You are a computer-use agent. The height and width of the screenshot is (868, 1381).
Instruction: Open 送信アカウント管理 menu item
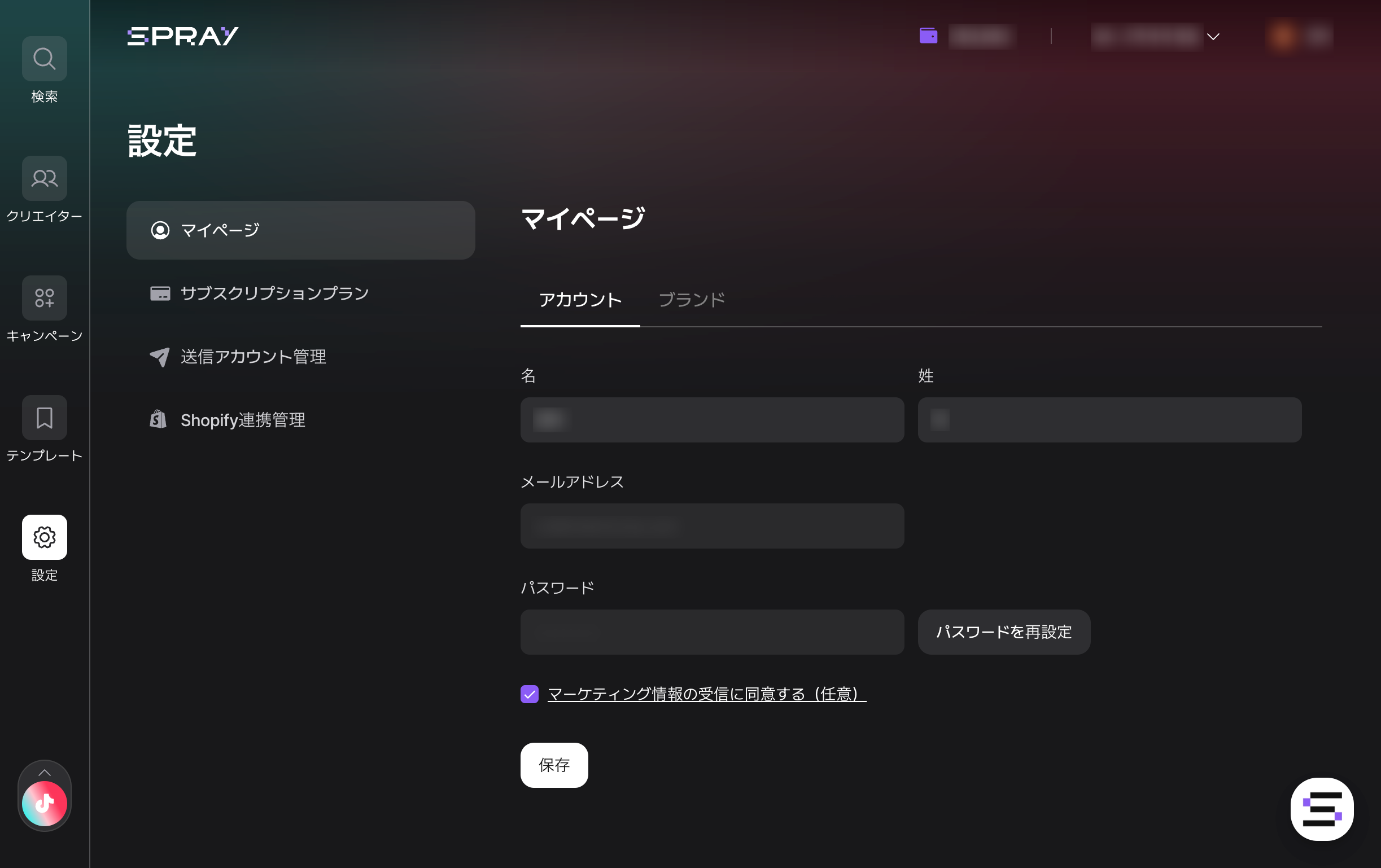click(253, 357)
